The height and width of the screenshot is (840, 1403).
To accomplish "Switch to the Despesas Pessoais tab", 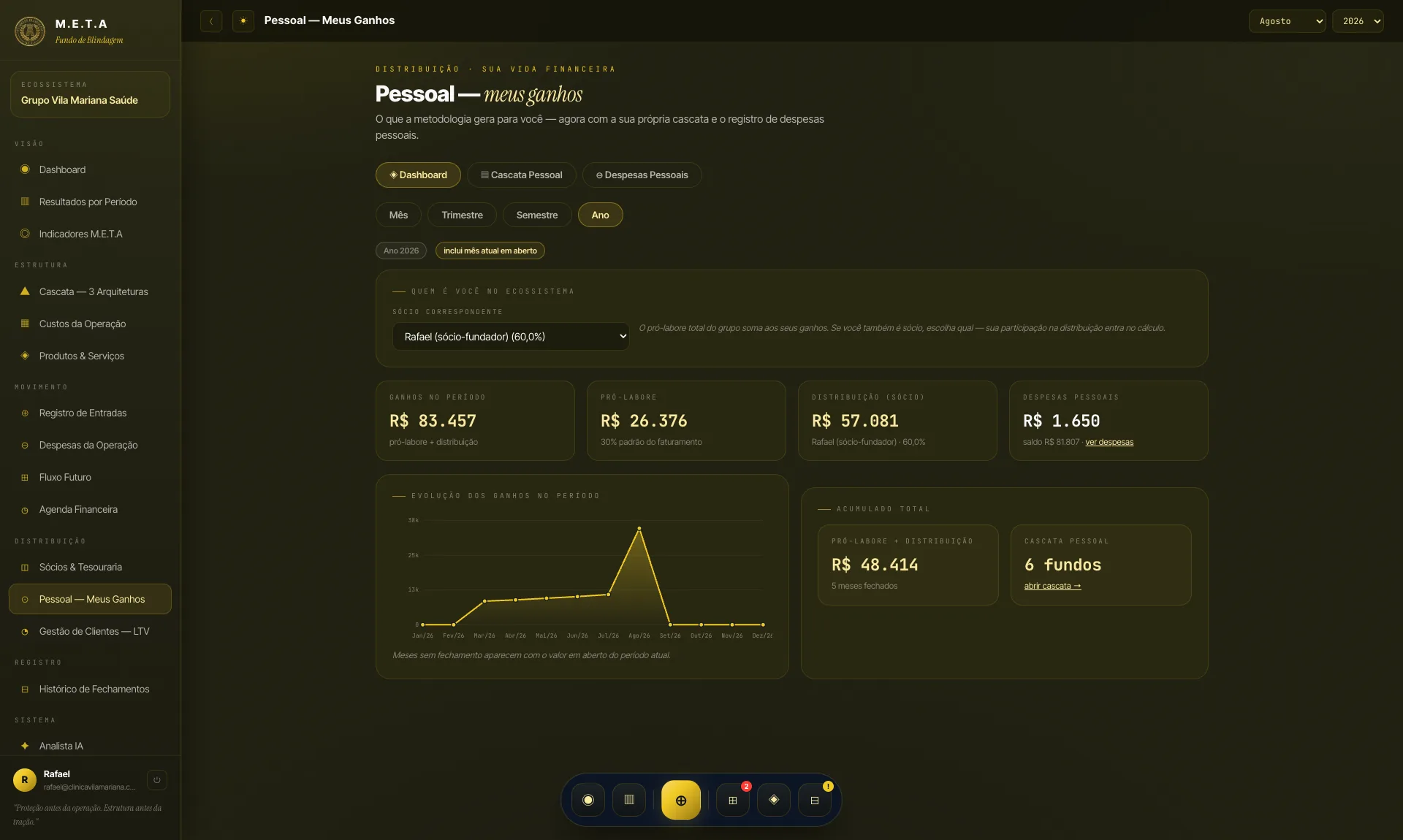I will pyautogui.click(x=642, y=175).
